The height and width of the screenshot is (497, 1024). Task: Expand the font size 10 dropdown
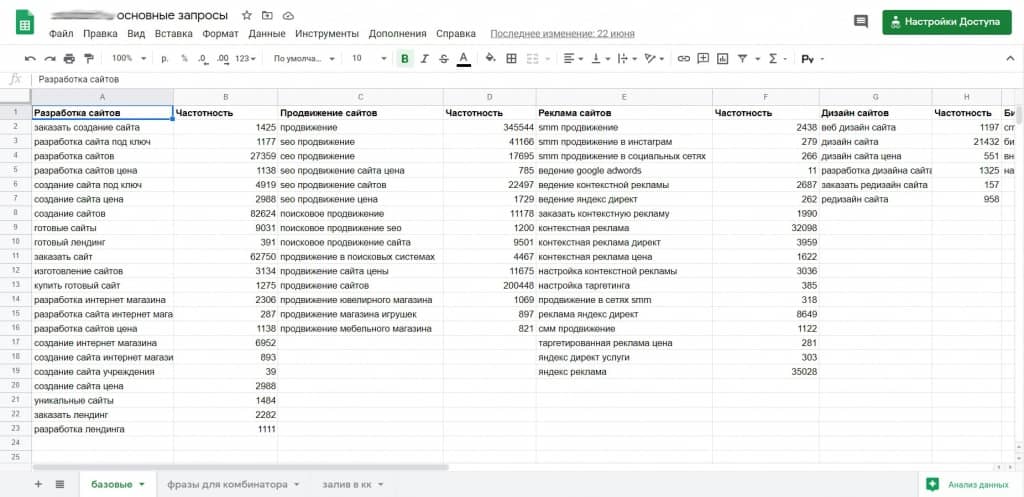(366, 59)
